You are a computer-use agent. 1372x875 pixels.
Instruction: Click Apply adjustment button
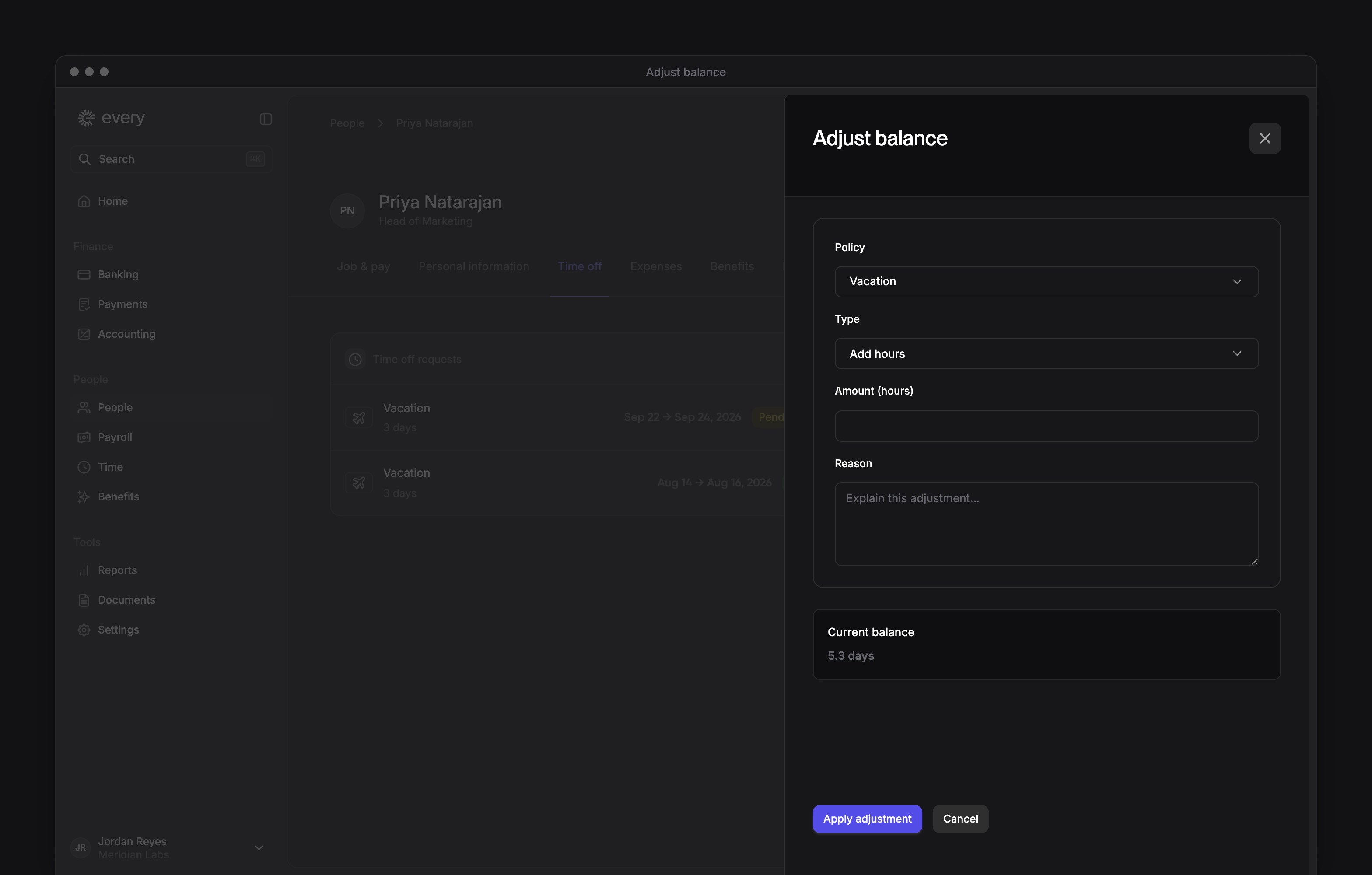tap(867, 819)
